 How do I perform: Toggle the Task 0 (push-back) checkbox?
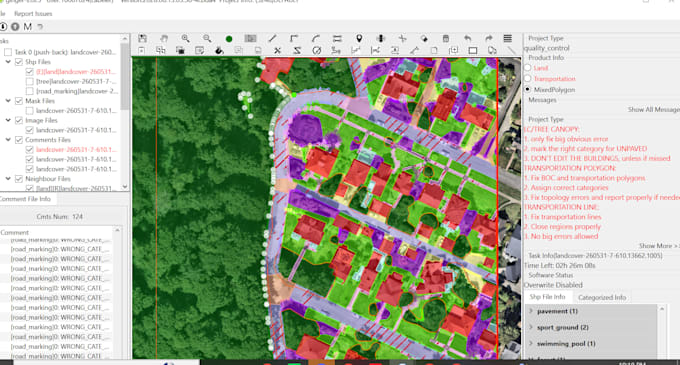coord(8,52)
